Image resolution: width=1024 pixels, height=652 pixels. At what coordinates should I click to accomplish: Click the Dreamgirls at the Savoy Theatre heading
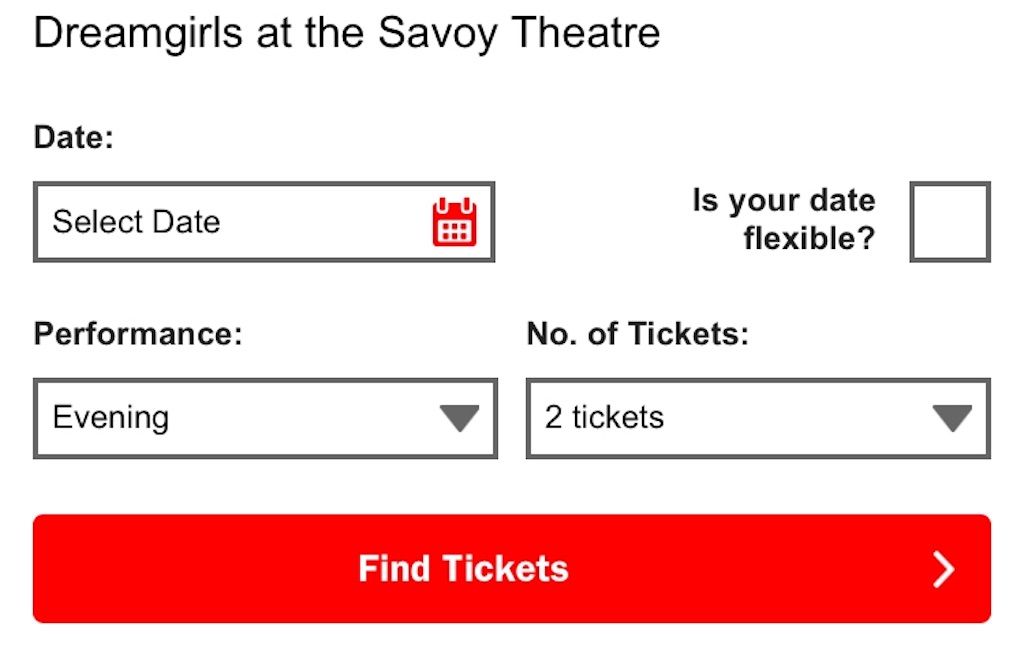(347, 33)
